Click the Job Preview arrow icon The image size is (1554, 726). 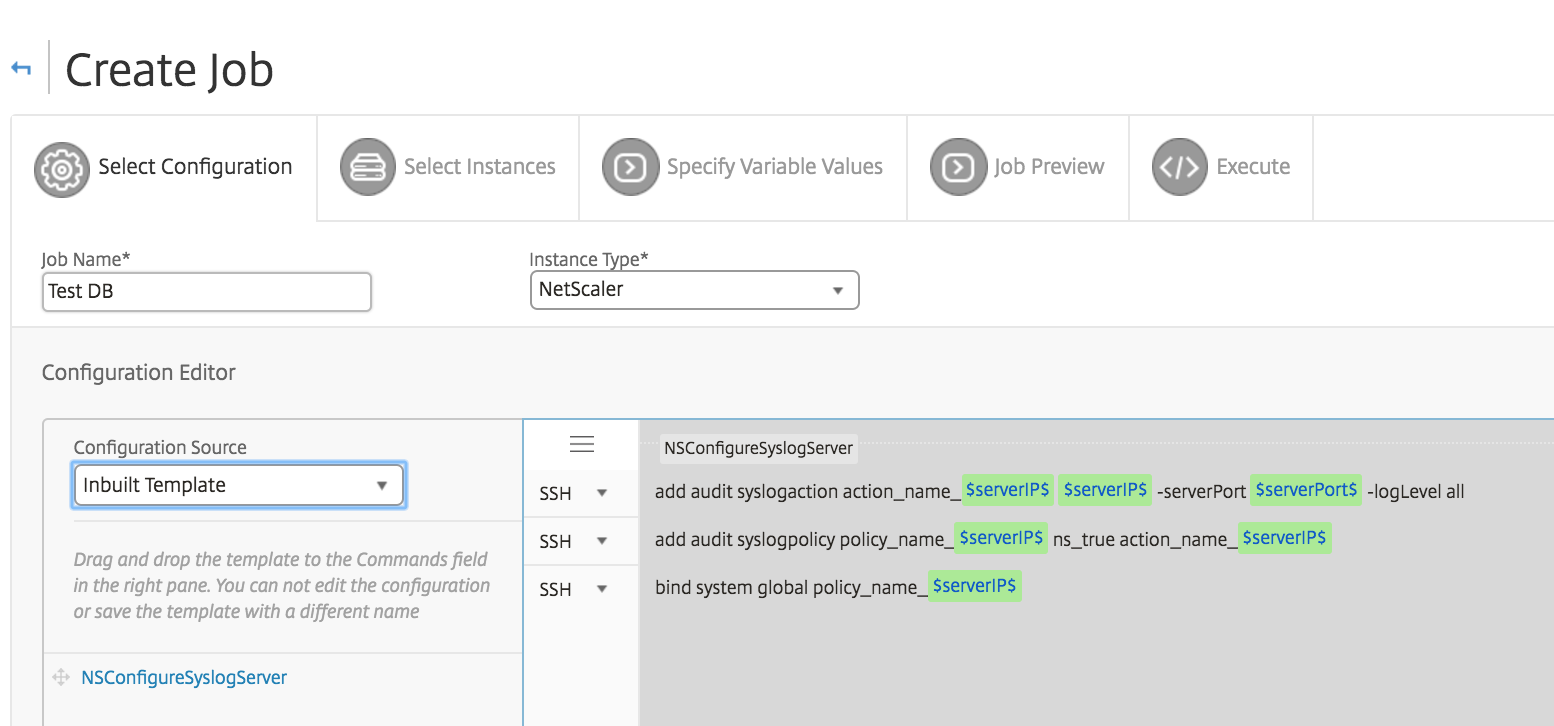pyautogui.click(x=958, y=167)
